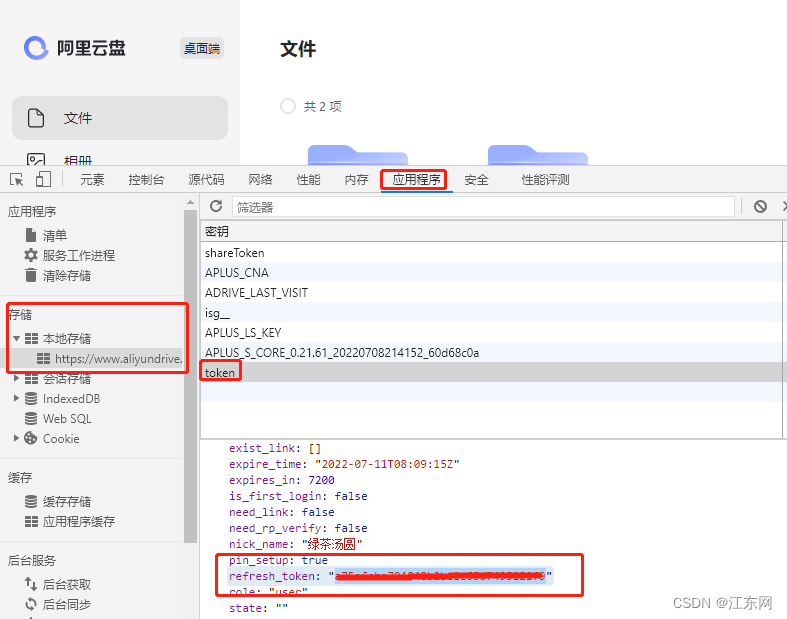This screenshot has width=787, height=619.
Task: Click the refresh_token line in preview
Action: pos(390,576)
